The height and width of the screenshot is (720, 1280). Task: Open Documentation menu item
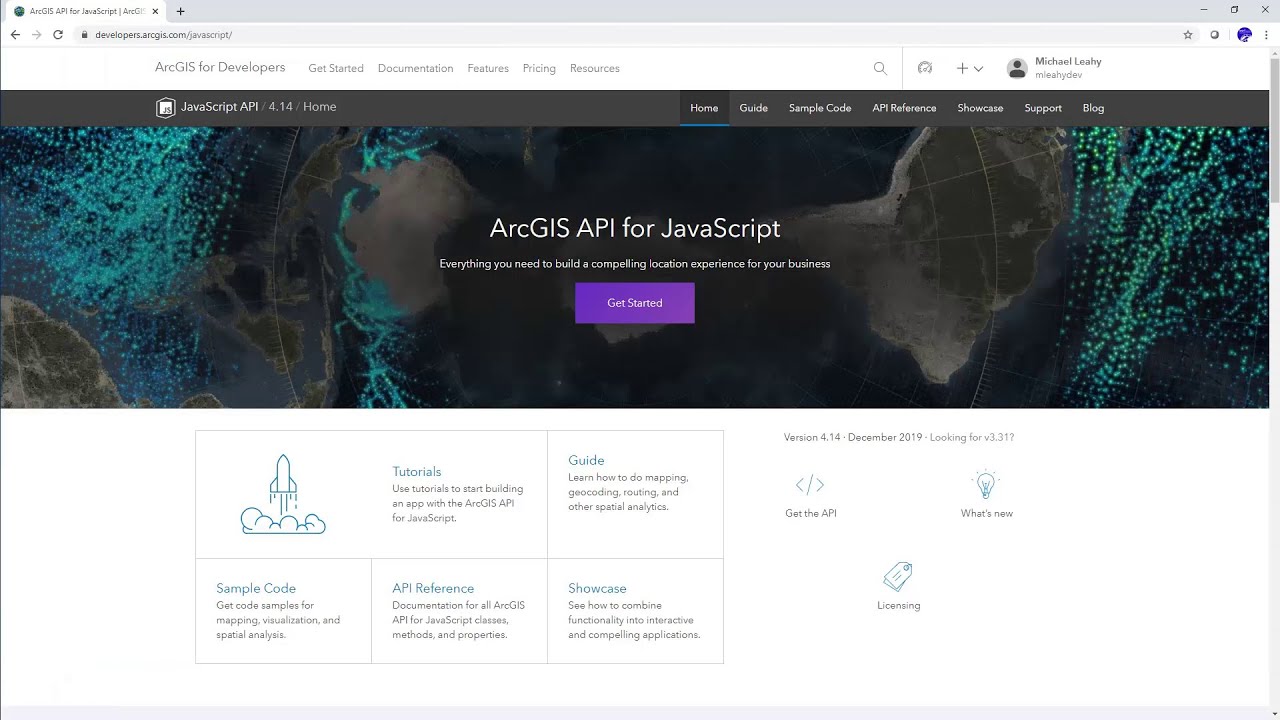click(415, 68)
